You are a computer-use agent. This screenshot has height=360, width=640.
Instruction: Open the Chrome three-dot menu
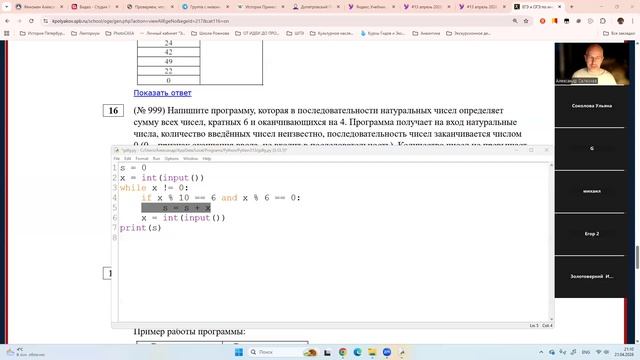(x=633, y=21)
